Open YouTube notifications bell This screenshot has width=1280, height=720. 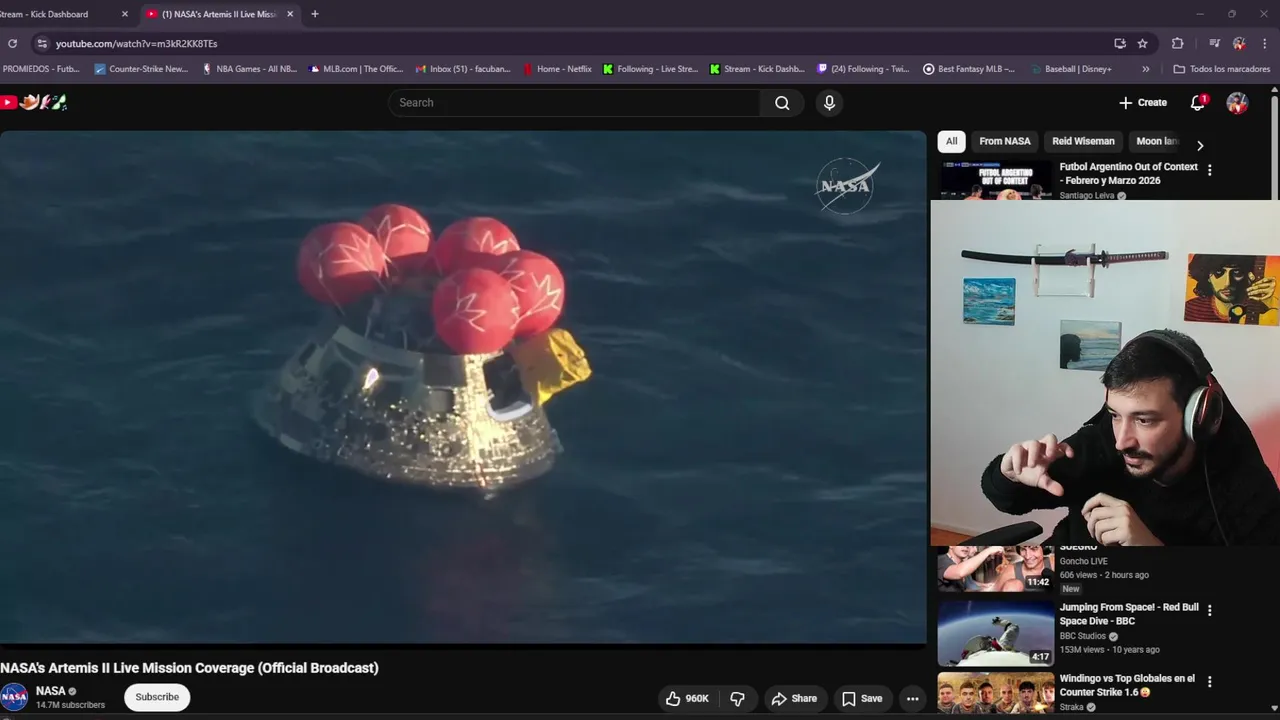coord(1198,102)
